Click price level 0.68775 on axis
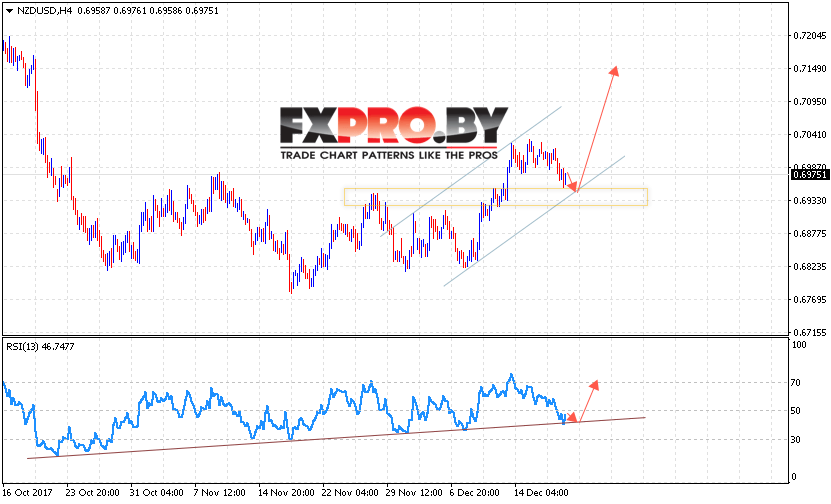The image size is (831, 504). pyautogui.click(x=810, y=233)
